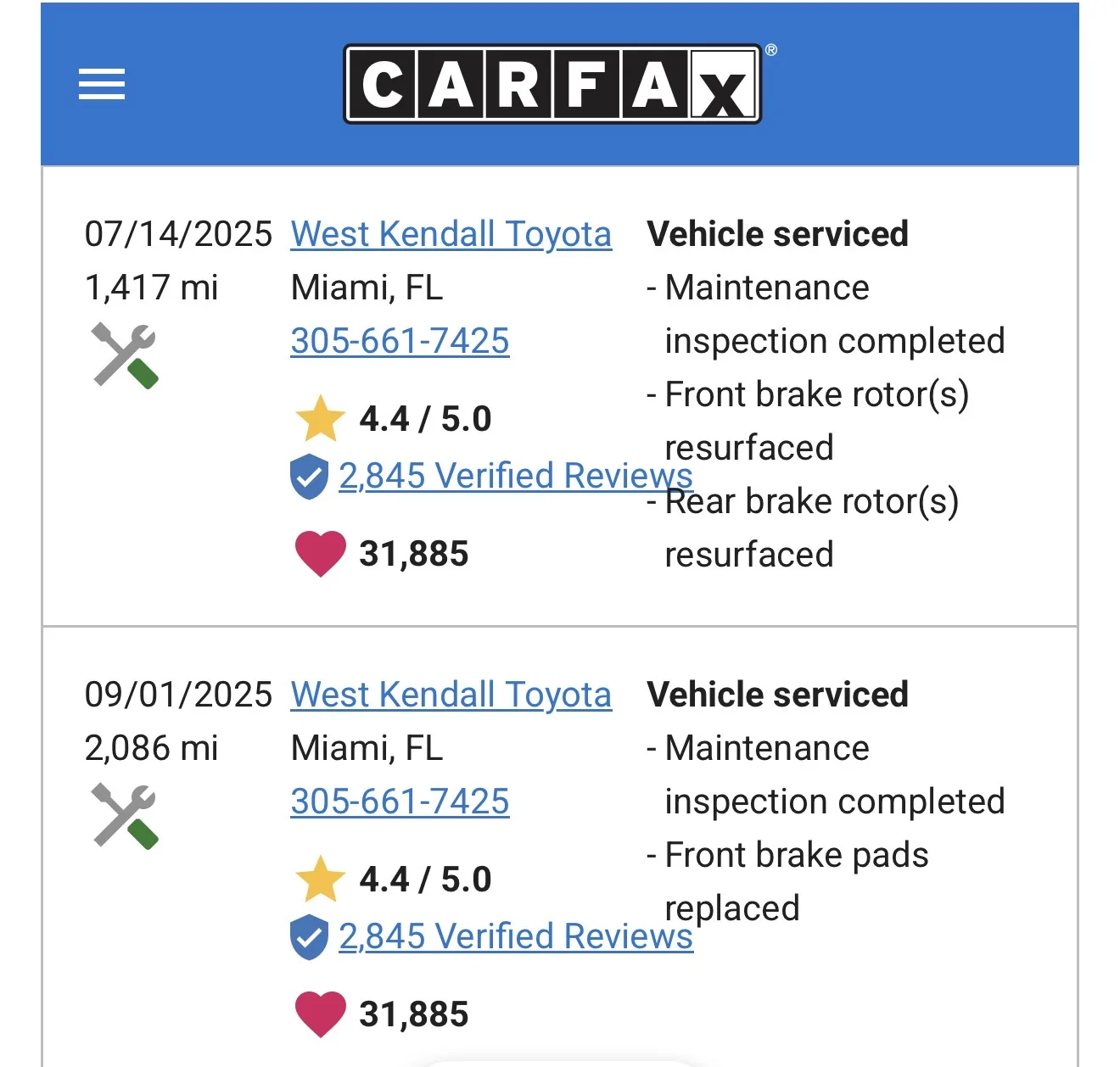Image resolution: width=1120 pixels, height=1067 pixels.
Task: Select the 2,086 mi mileage reading
Action: coord(151,748)
